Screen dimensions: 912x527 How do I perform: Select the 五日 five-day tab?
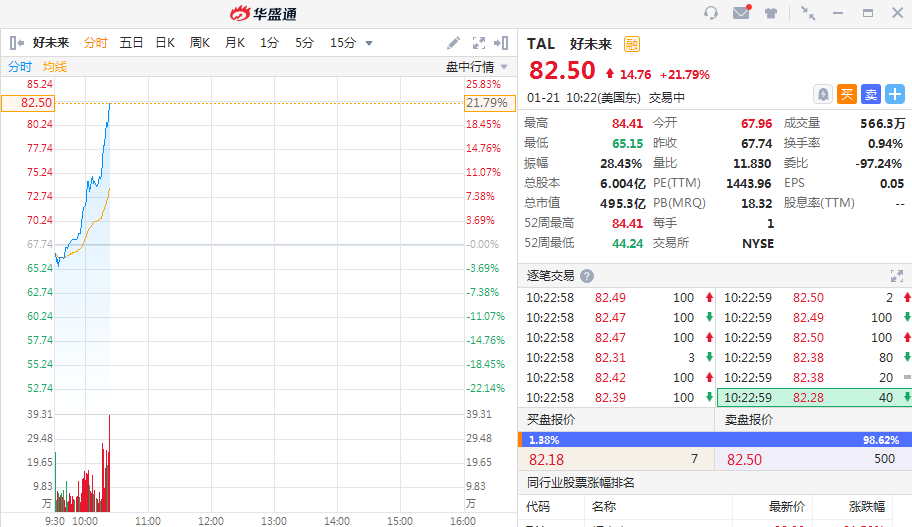point(131,43)
